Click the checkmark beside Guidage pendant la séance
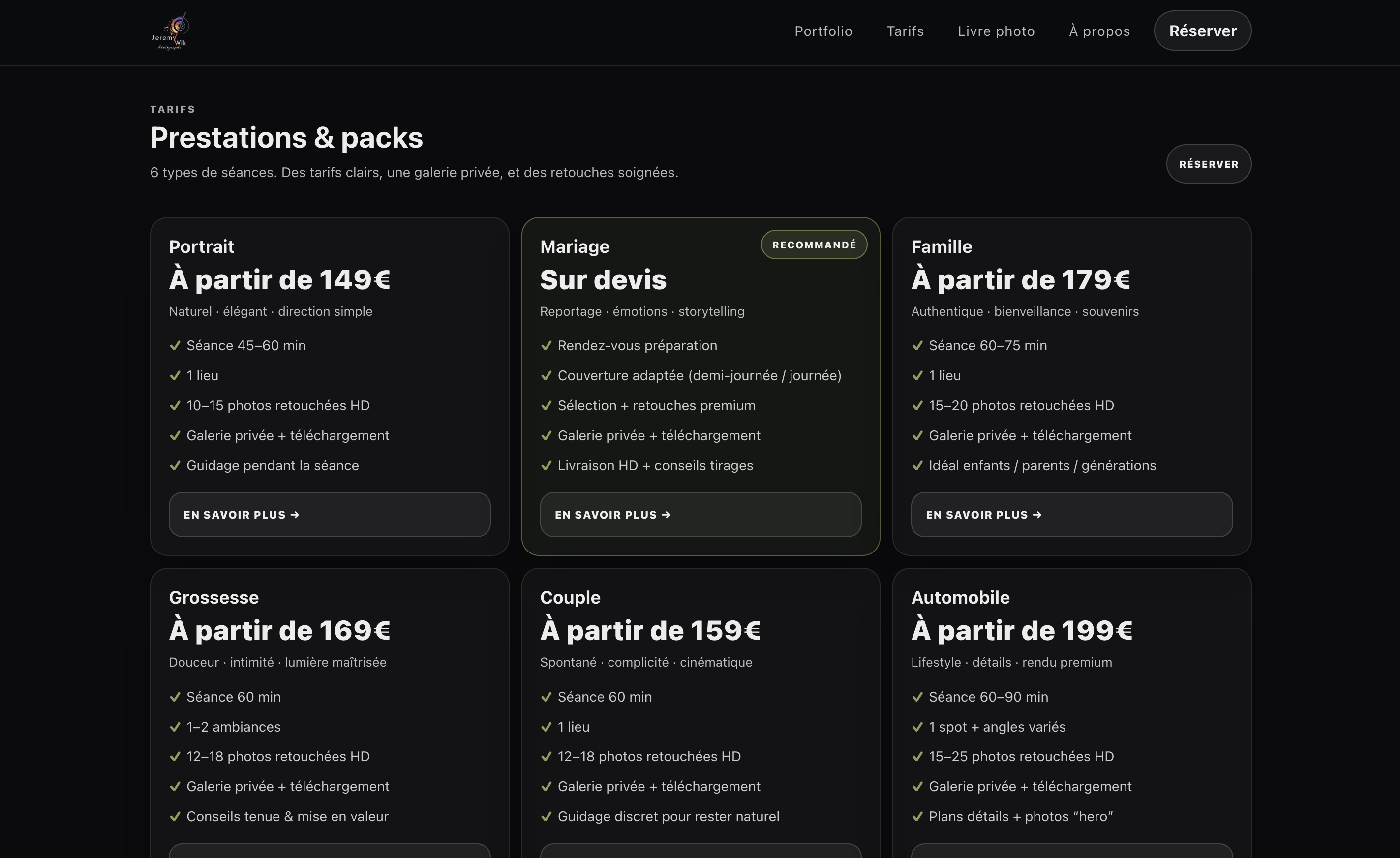Image resolution: width=1400 pixels, height=858 pixels. coord(175,466)
